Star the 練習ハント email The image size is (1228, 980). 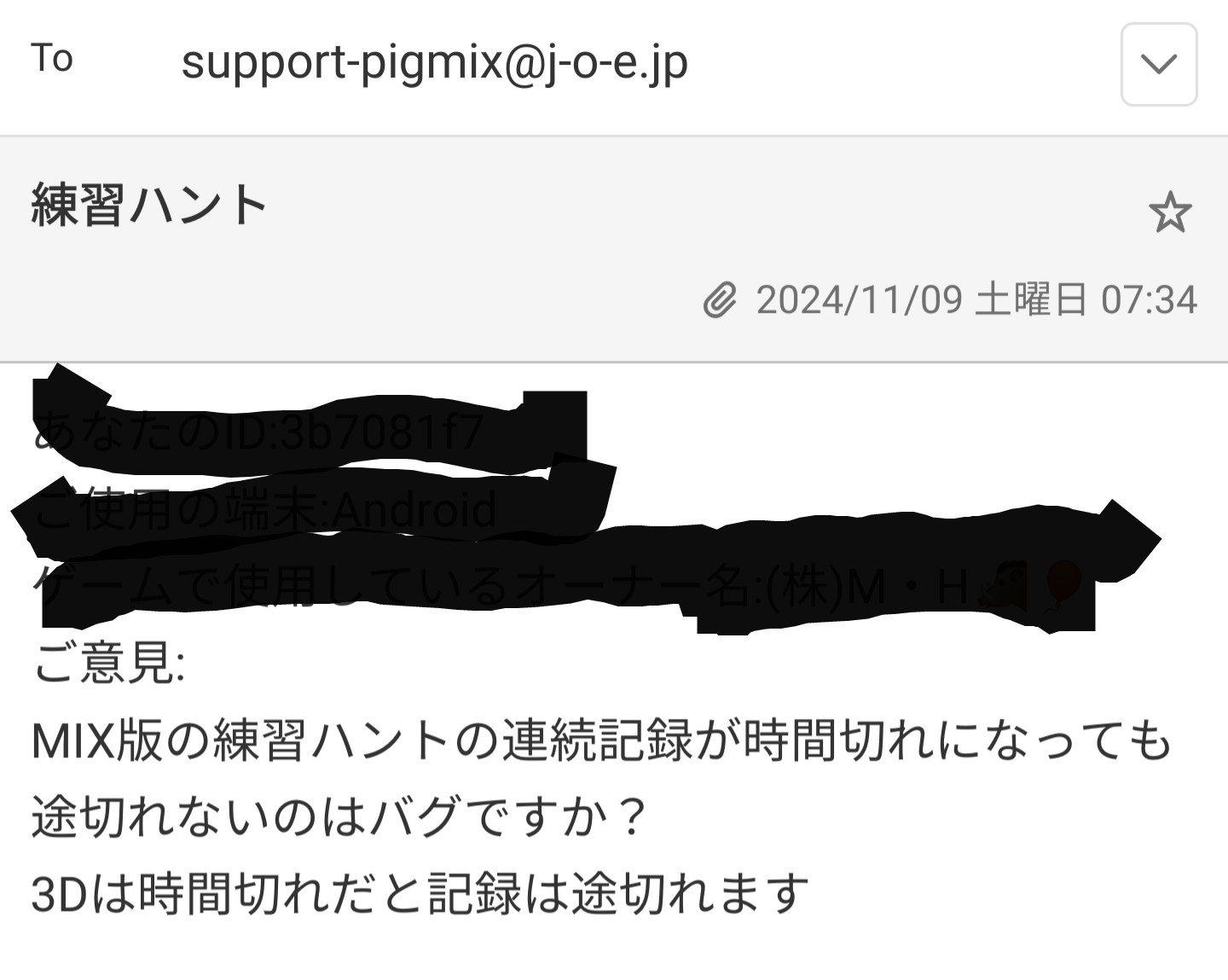tap(1170, 212)
